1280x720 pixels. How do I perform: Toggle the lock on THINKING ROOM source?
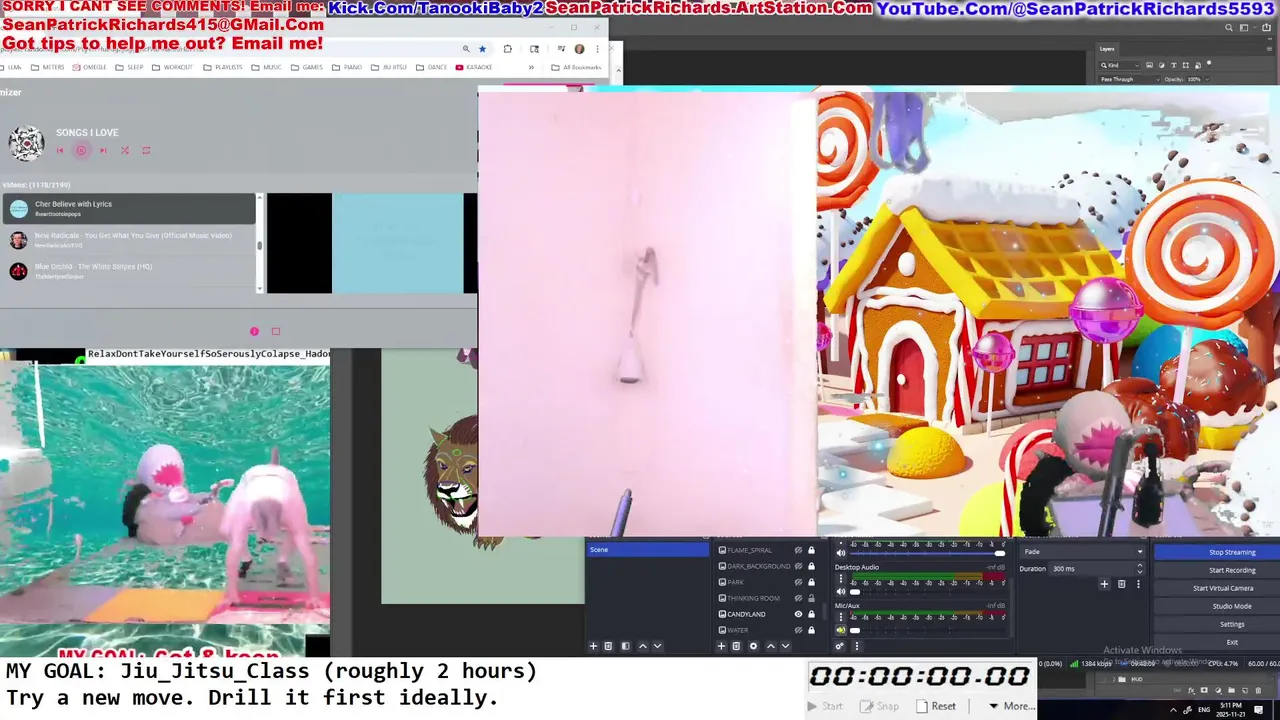[811, 598]
